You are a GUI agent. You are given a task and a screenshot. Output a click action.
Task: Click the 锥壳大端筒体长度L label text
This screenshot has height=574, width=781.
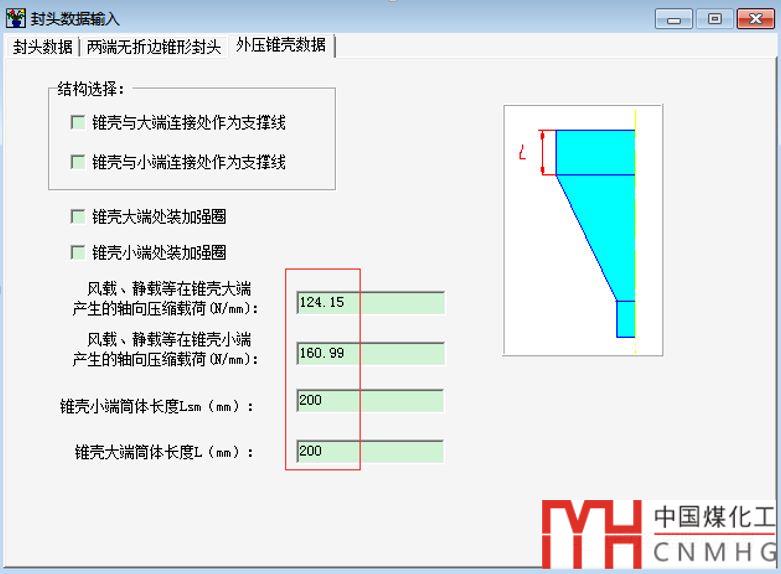pos(164,452)
